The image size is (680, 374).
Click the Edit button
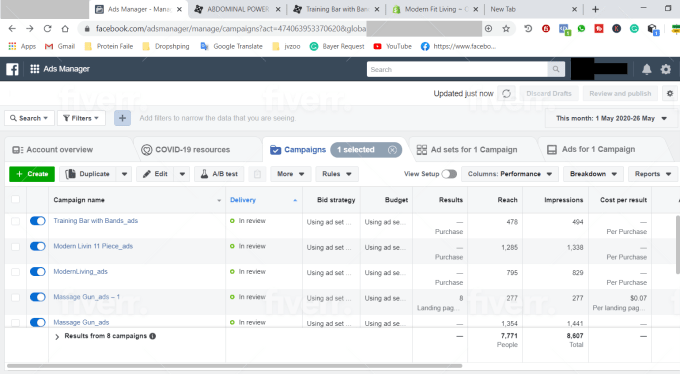(156, 174)
